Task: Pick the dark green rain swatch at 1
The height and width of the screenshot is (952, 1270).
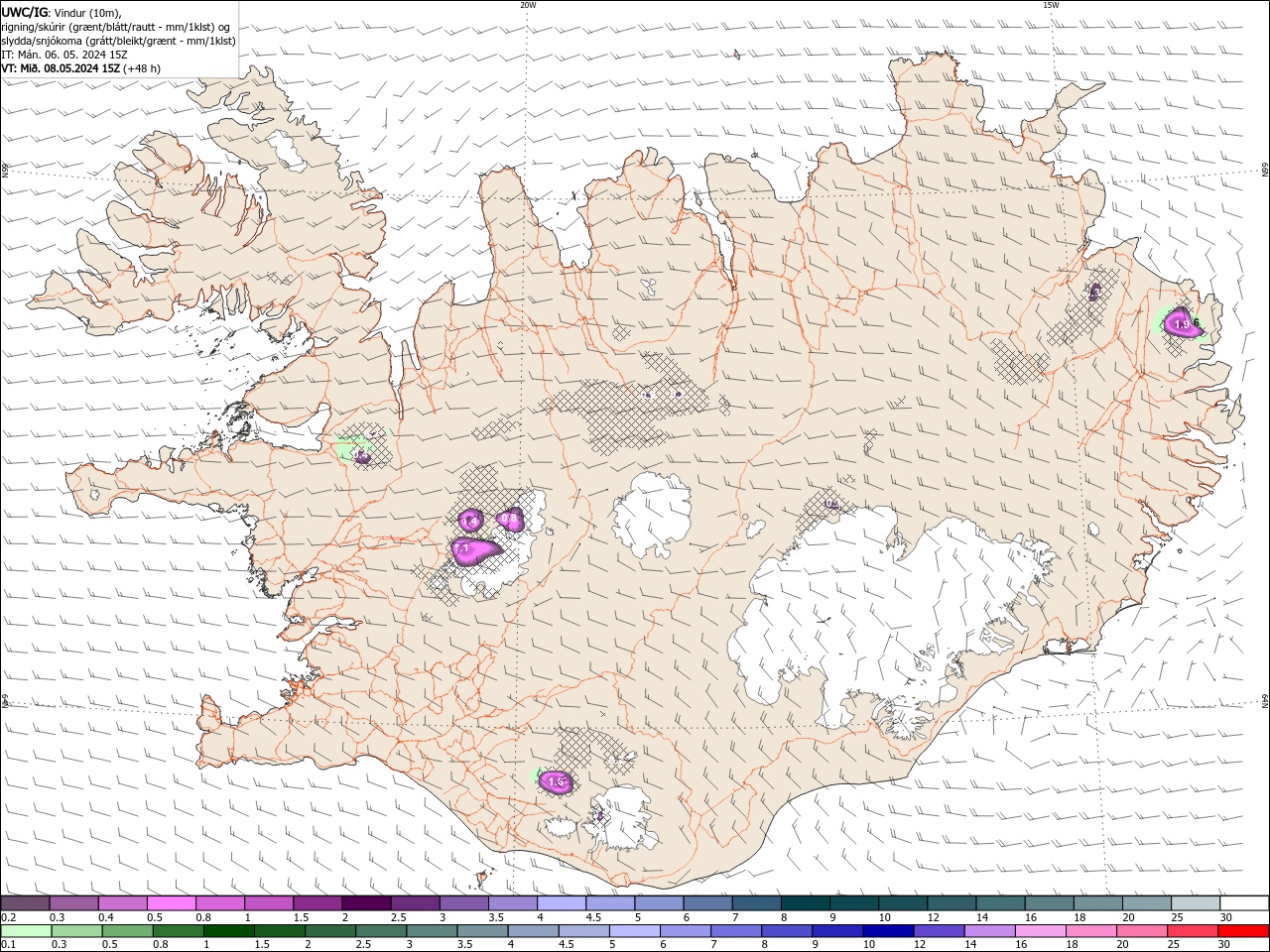Action: click(228, 931)
